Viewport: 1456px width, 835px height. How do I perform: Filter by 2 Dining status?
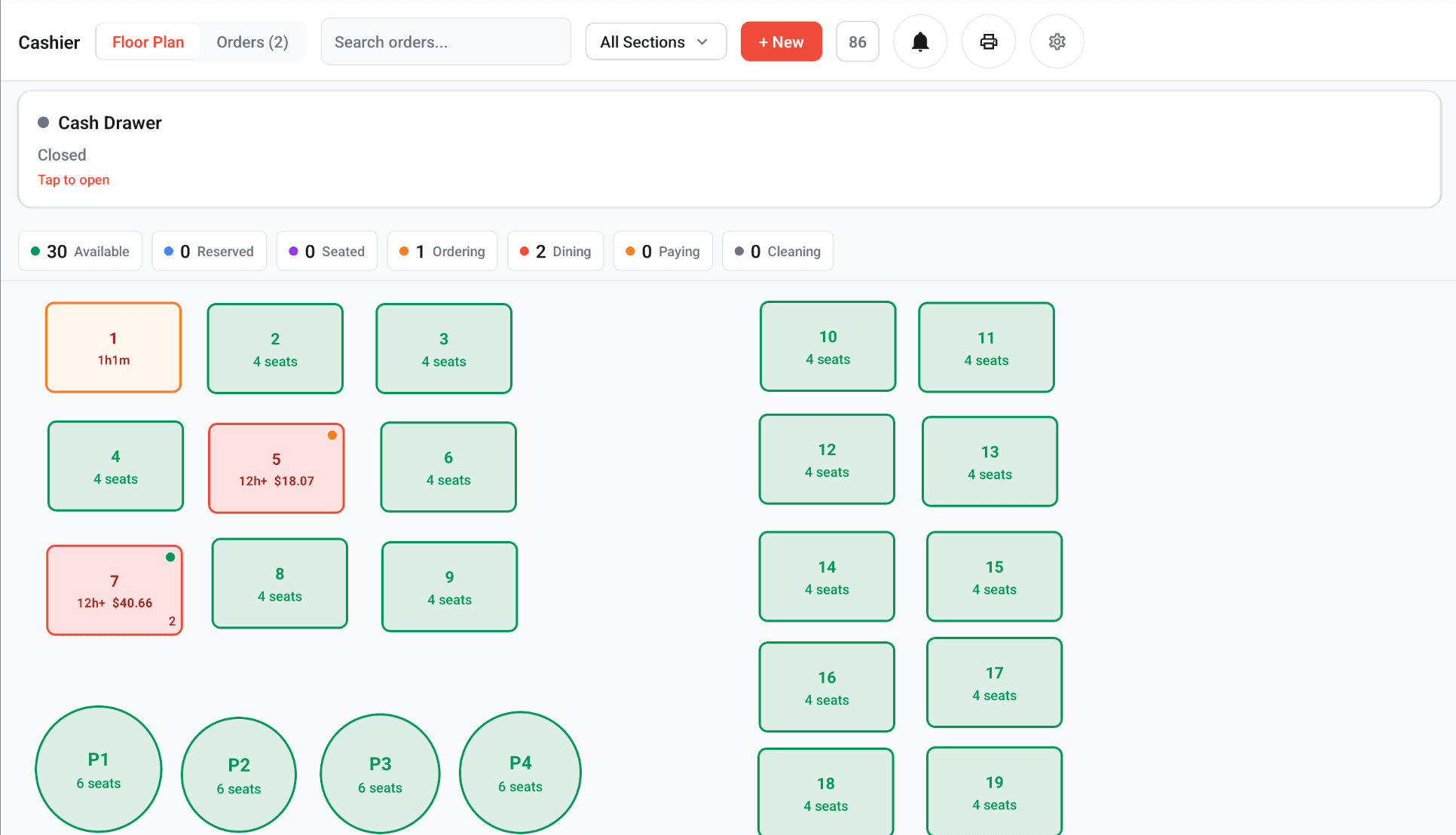point(555,251)
